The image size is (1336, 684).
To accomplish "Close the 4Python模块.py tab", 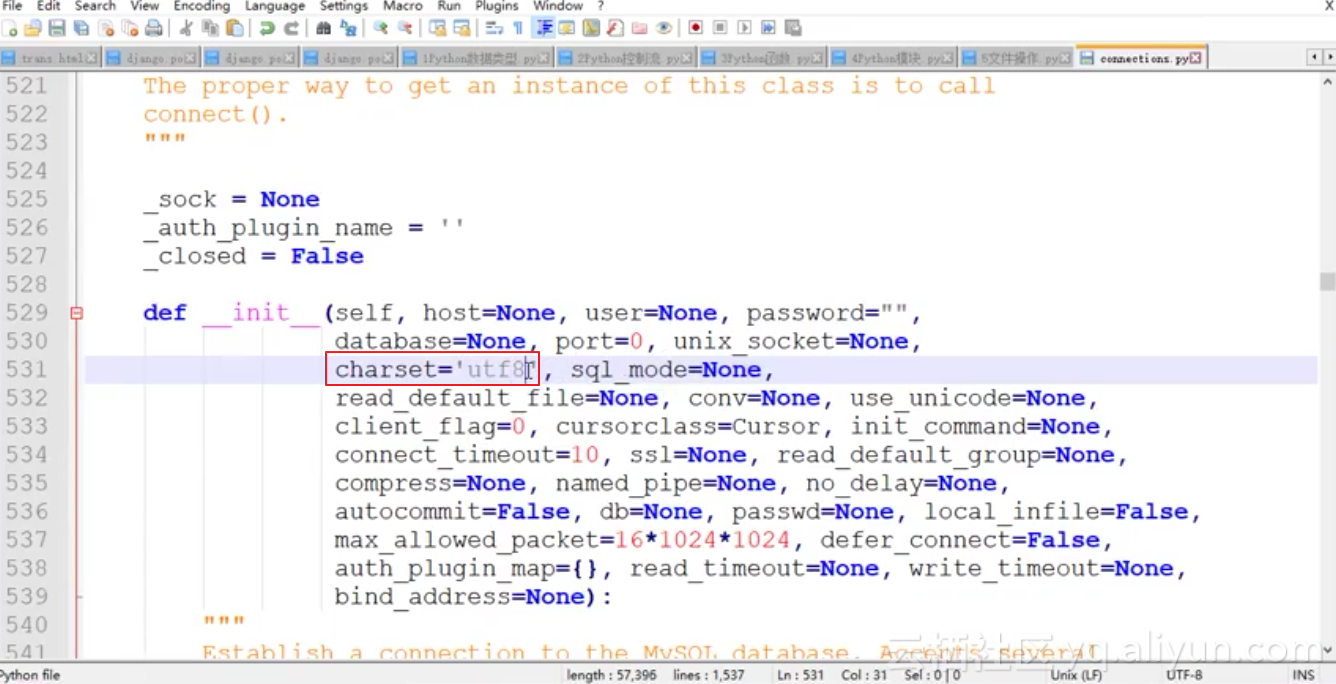I will [x=946, y=59].
